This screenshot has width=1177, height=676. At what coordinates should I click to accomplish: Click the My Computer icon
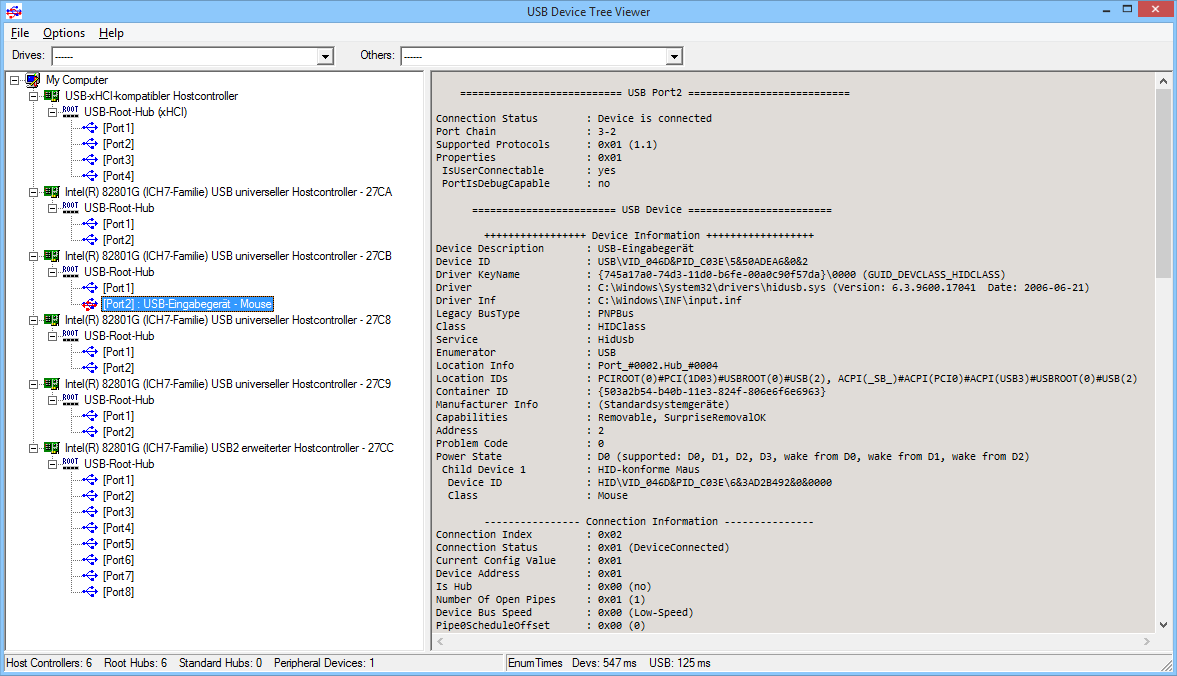pos(32,80)
